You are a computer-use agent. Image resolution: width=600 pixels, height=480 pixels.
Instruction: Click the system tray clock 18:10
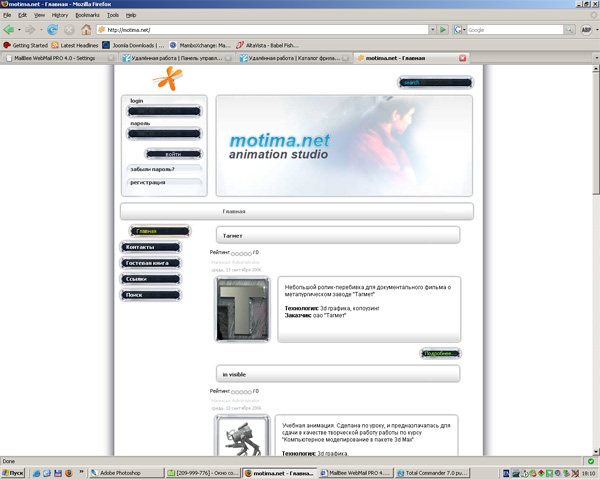click(x=588, y=473)
